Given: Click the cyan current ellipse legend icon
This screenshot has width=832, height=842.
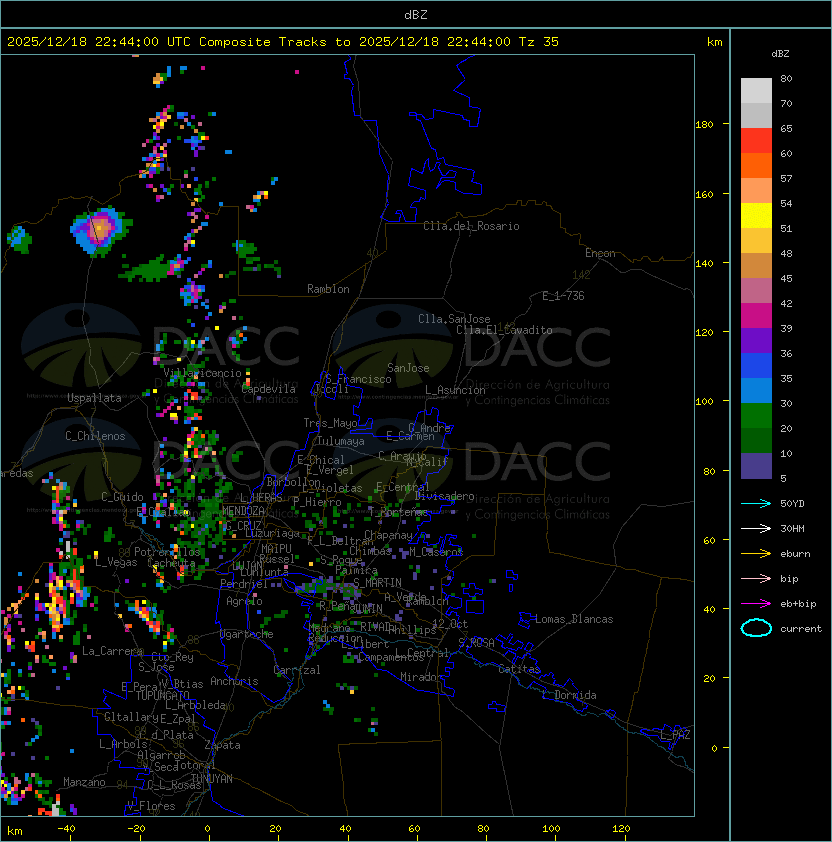Looking at the screenshot, I should [756, 628].
